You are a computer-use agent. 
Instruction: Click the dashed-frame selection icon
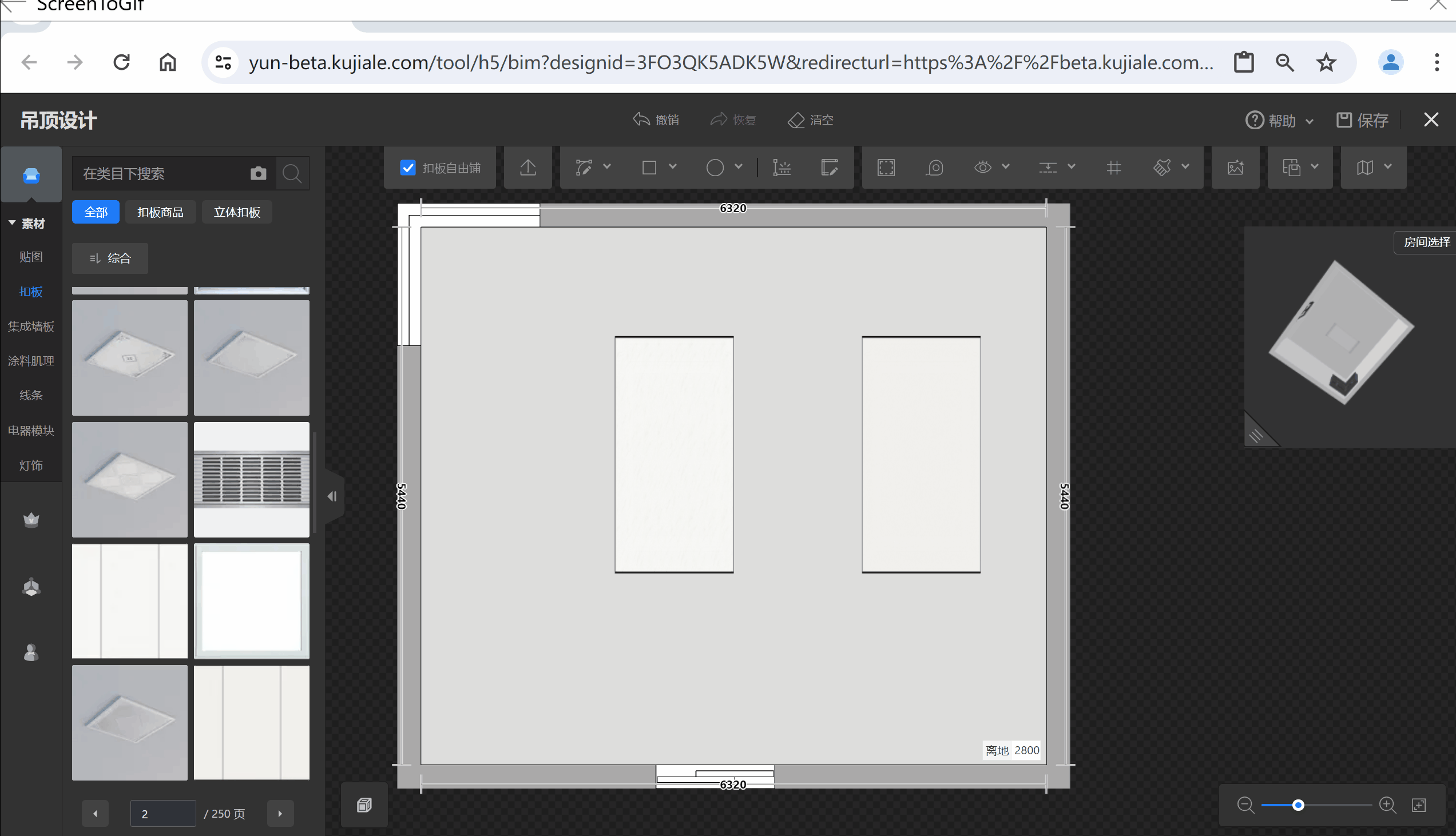coord(886,168)
